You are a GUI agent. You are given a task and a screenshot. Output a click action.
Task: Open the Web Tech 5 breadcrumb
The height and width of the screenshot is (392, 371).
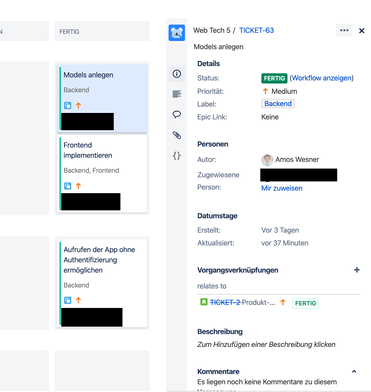point(212,30)
